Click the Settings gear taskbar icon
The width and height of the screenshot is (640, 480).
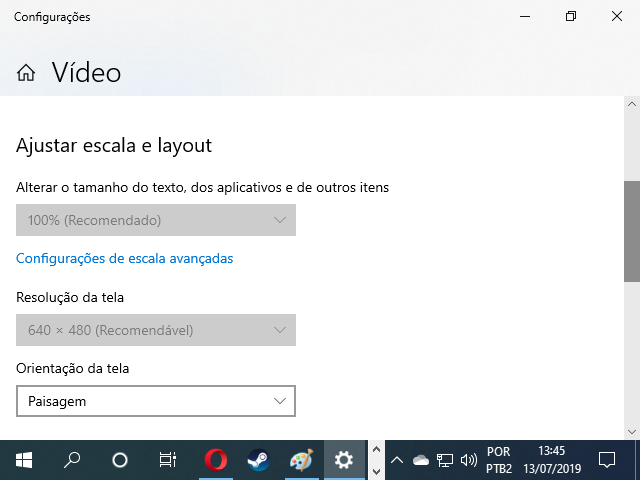344,460
